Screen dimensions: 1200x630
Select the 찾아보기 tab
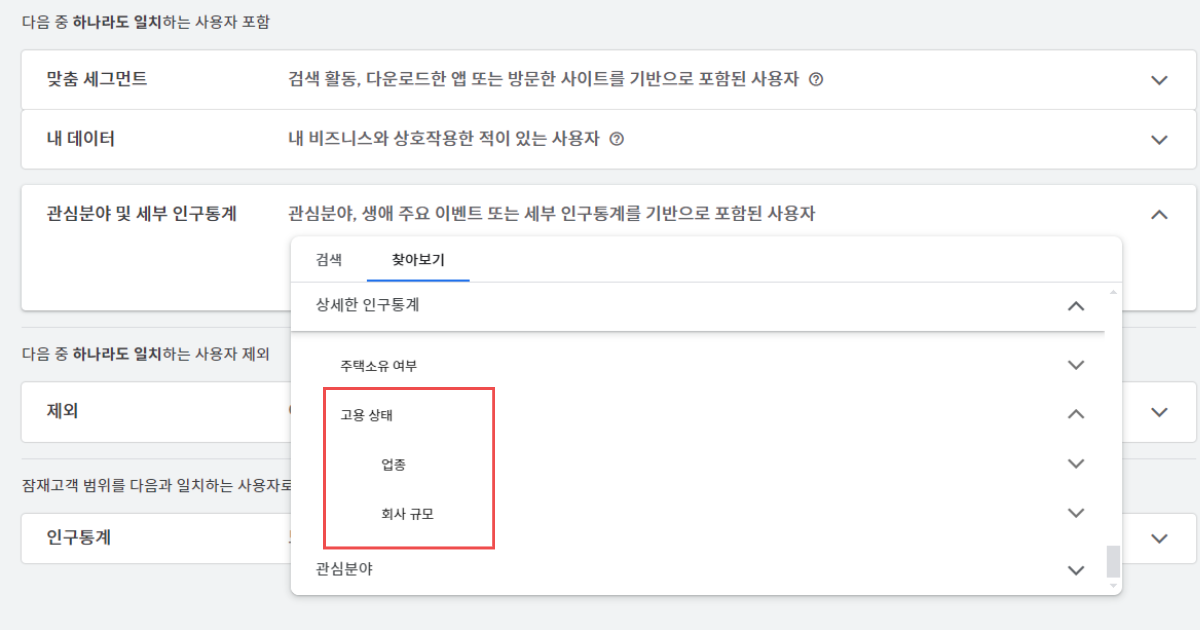(418, 260)
